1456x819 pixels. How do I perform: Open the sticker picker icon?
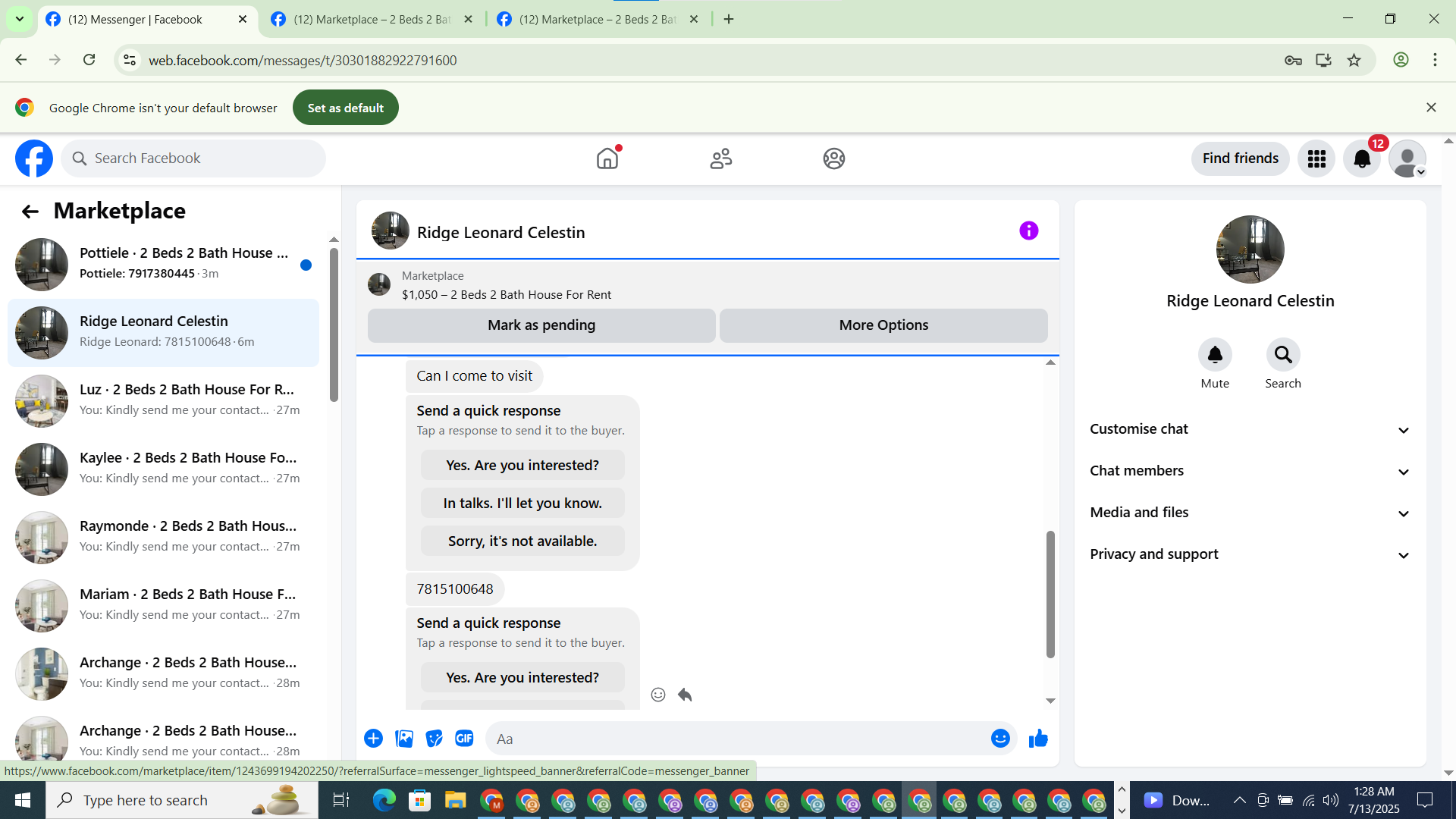pos(434,738)
